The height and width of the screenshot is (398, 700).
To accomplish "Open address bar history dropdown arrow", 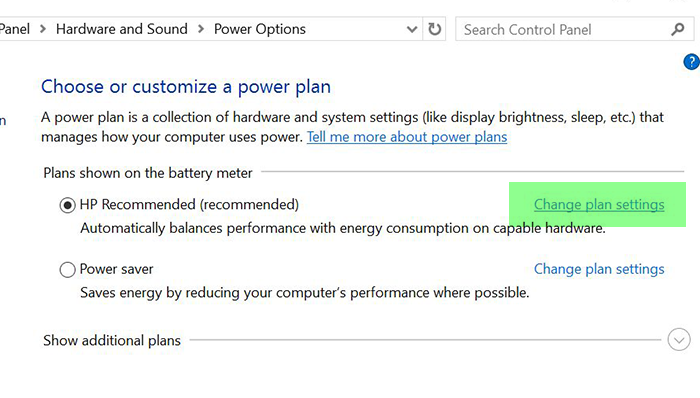I will click(412, 29).
